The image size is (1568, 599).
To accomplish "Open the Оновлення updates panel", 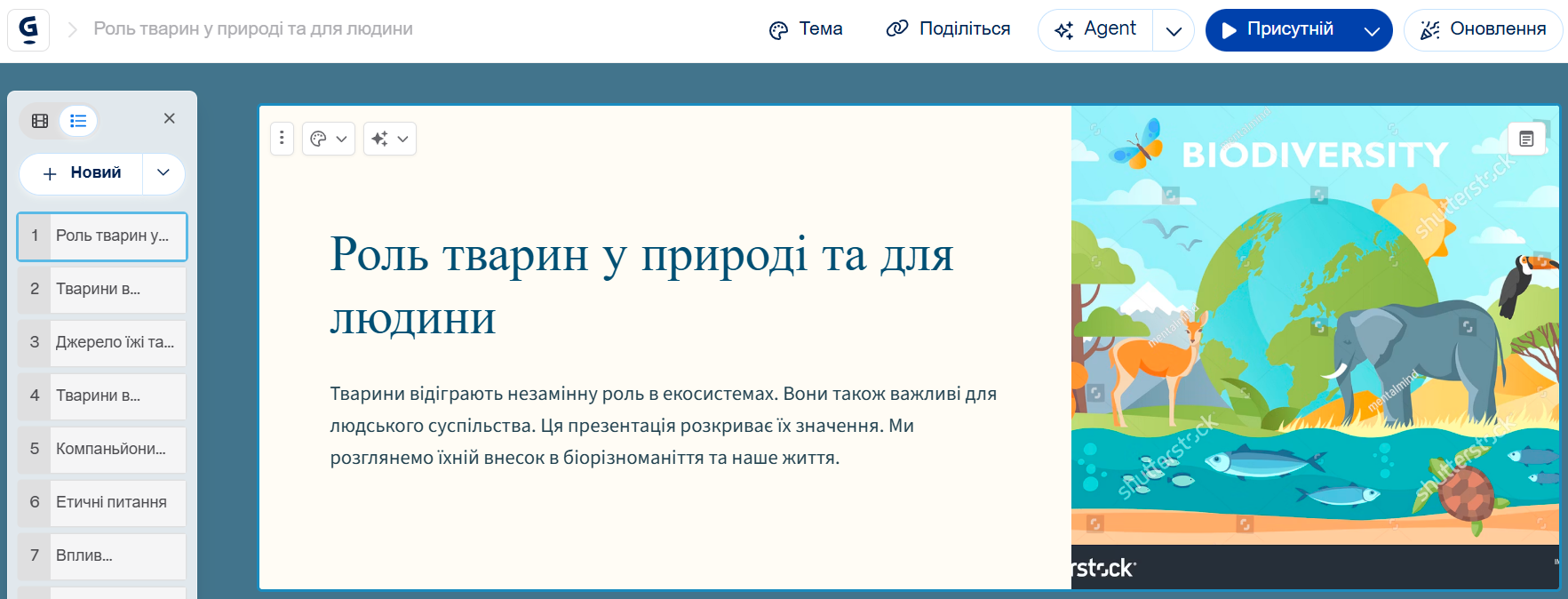I will tap(1483, 29).
